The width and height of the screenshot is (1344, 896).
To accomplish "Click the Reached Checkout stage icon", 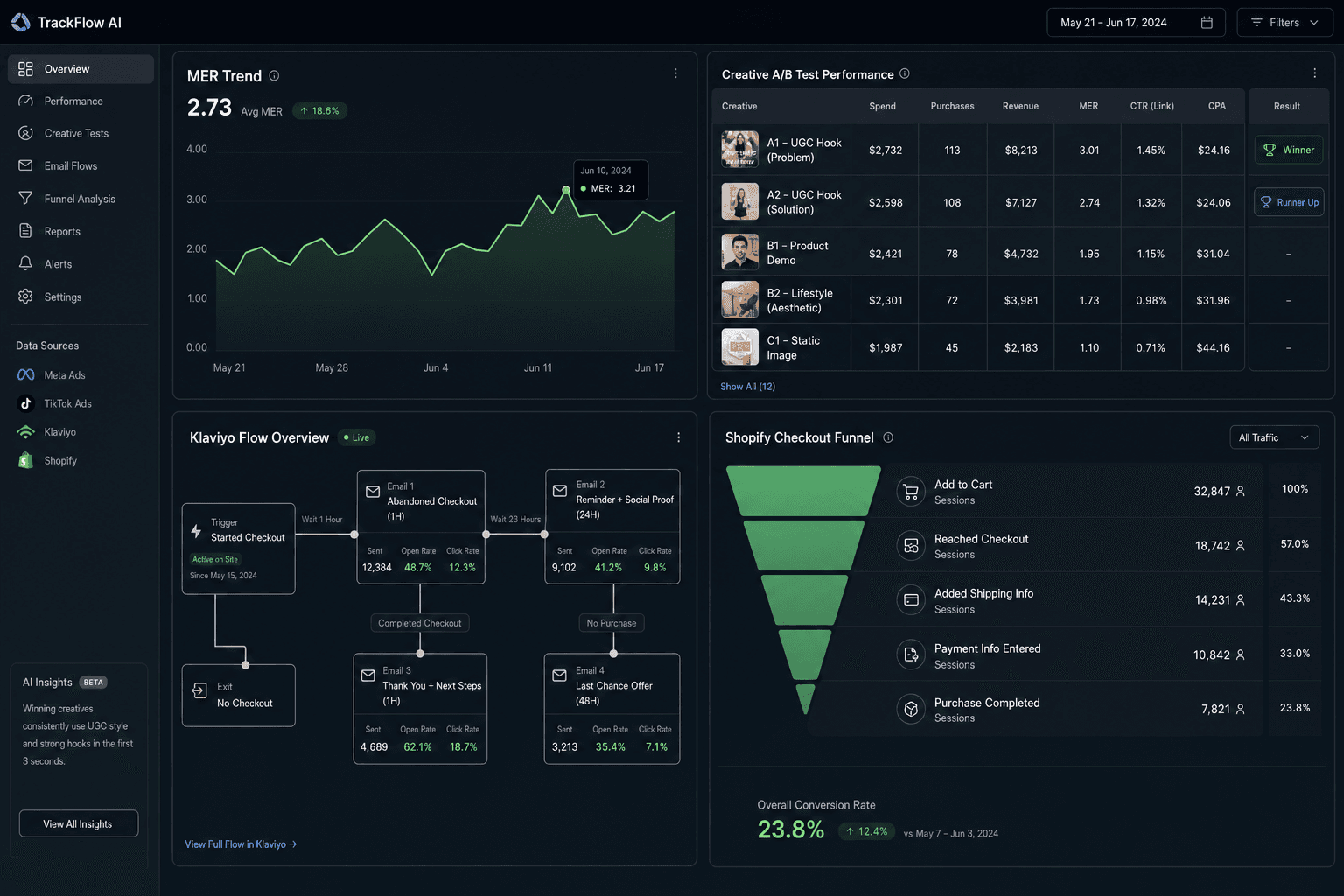I will pos(911,546).
